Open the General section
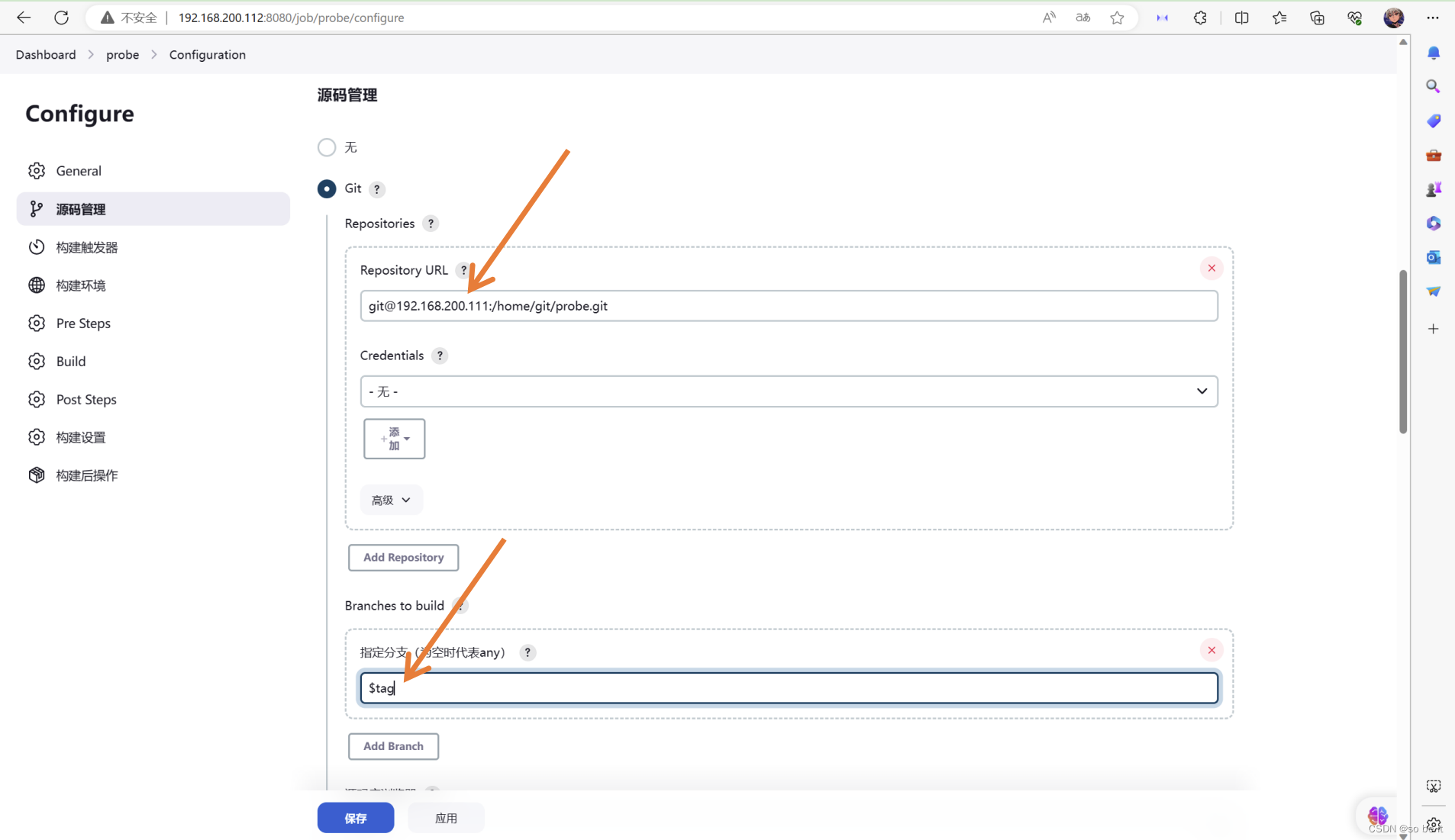 tap(153, 171)
